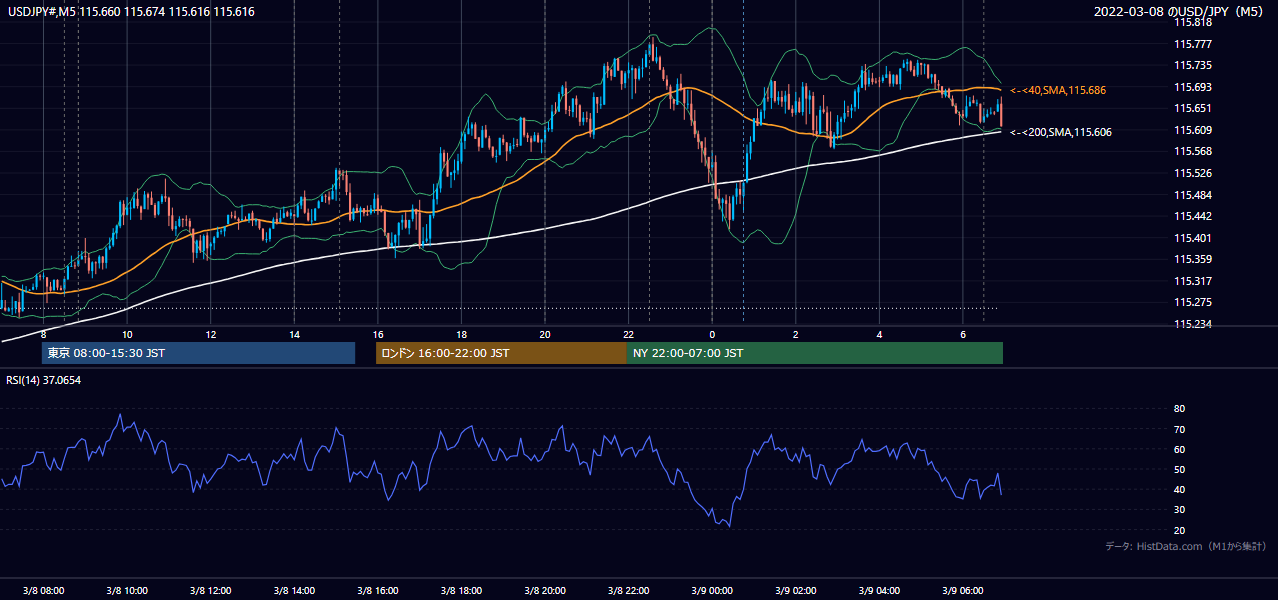Click the 3/8 18:00 time axis label
Screen dimensions: 1278x600
click(x=461, y=590)
